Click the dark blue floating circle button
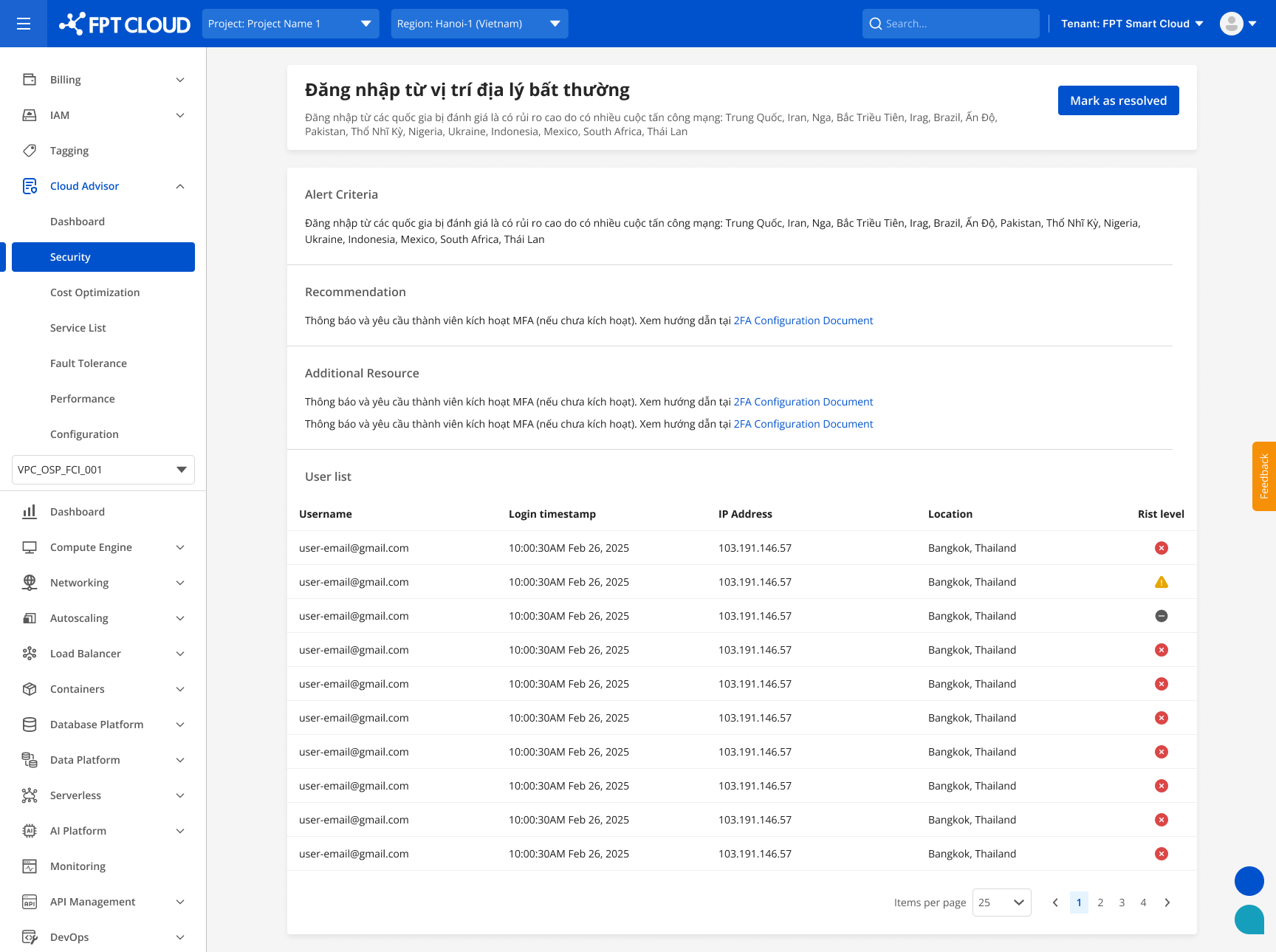Viewport: 1276px width, 952px height. point(1249,881)
